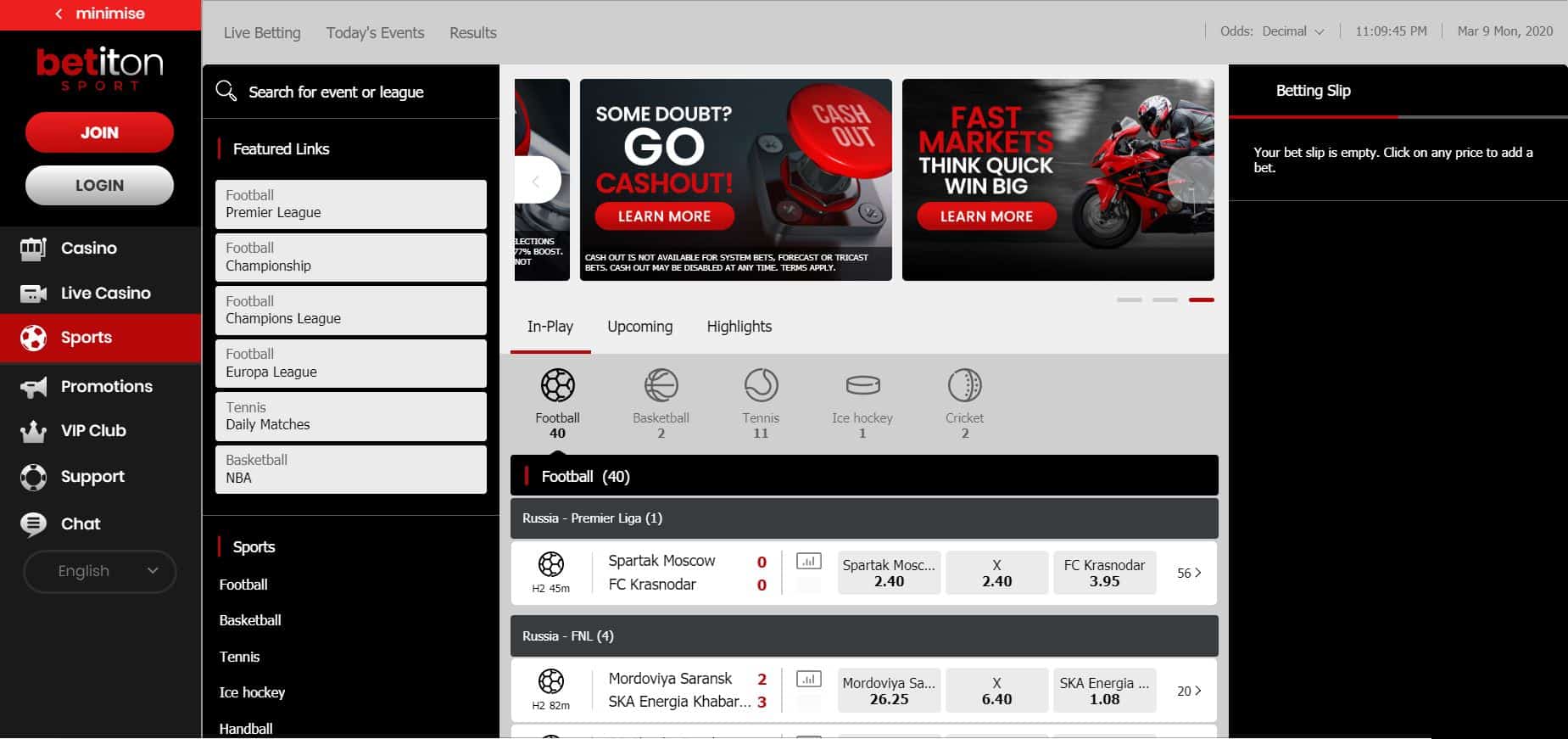Bet on FC Krasnodar at 3.95
1568x739 pixels.
1104,573
